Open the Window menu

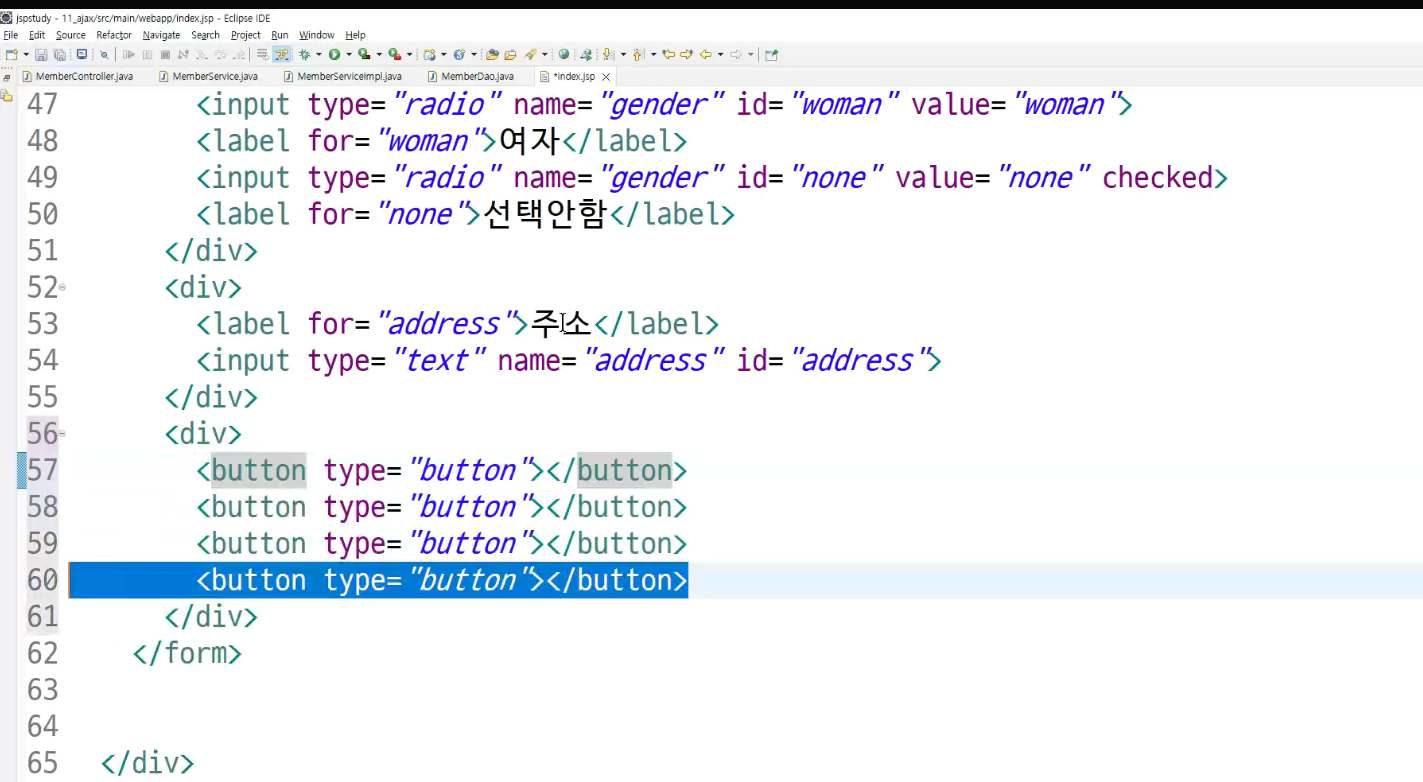317,35
